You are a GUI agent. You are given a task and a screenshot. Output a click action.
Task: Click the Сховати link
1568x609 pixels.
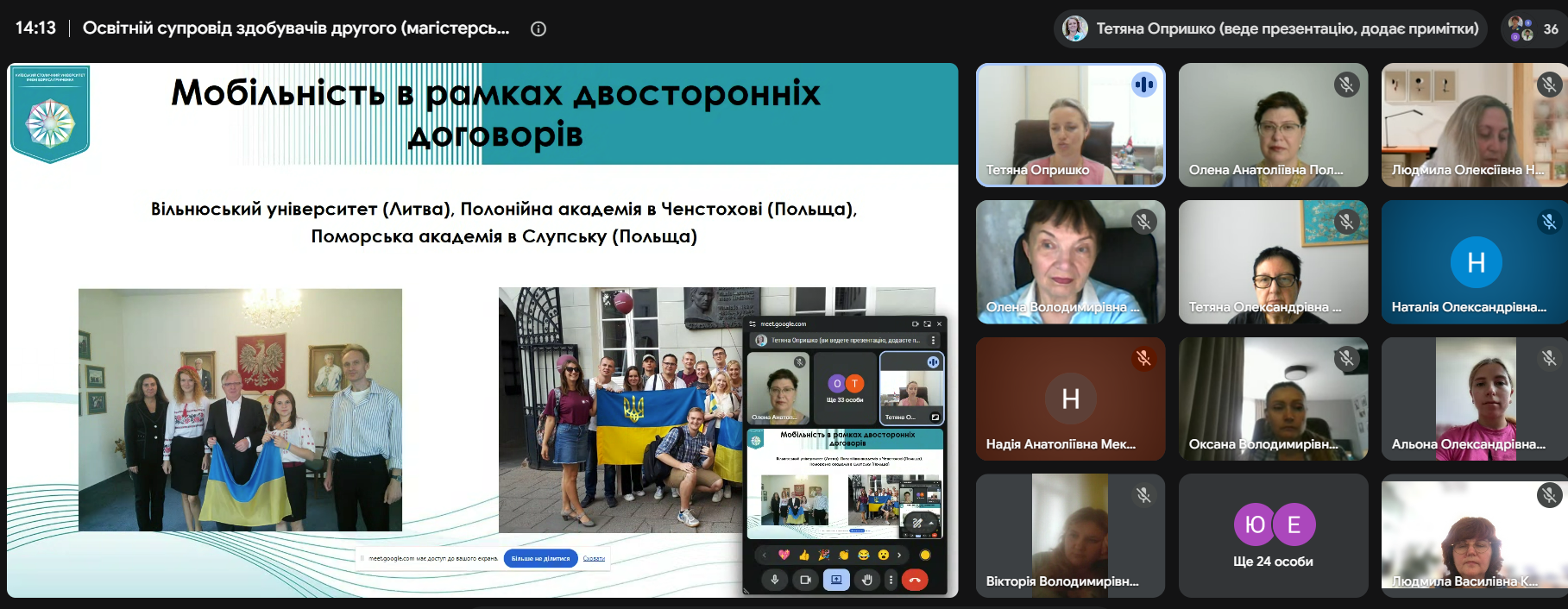click(594, 558)
